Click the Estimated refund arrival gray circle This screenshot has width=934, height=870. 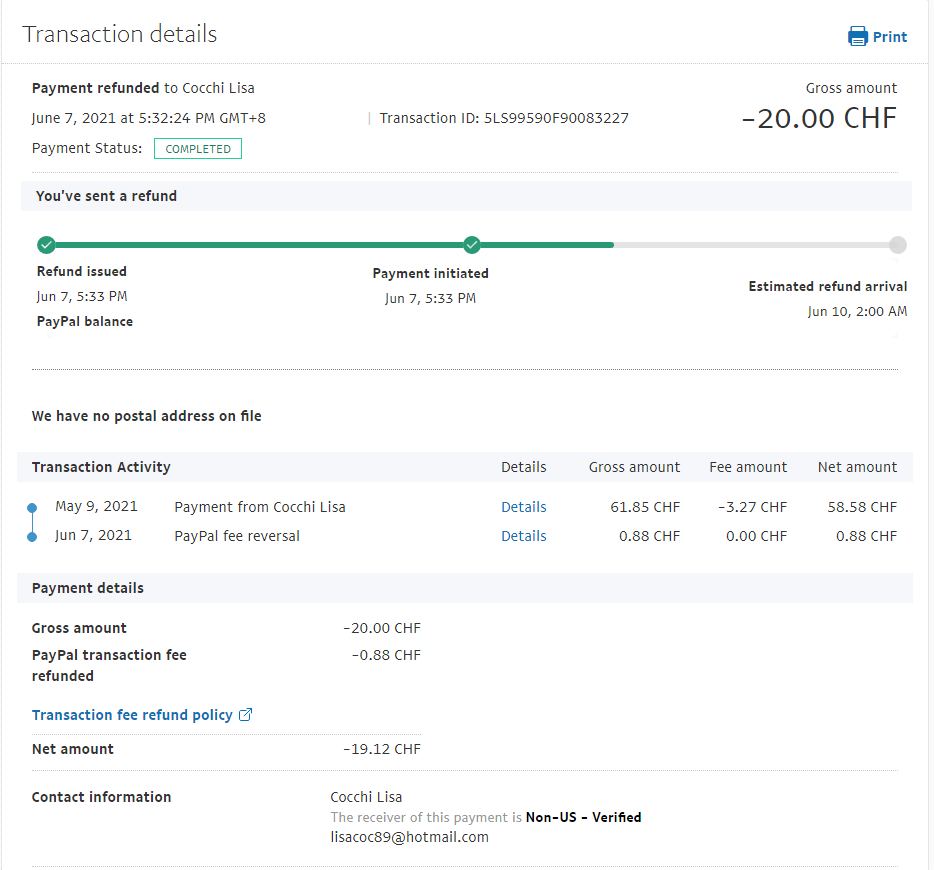(x=897, y=245)
